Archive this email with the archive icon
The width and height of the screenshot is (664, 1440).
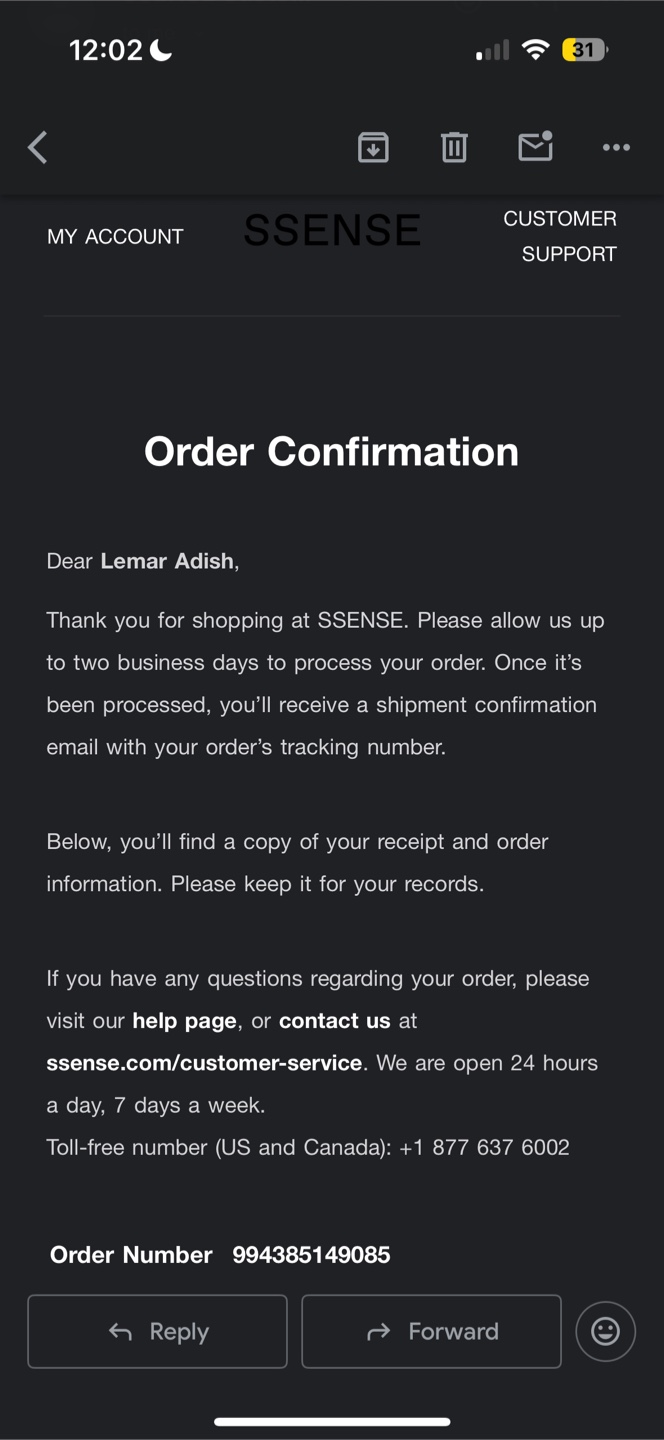pos(373,148)
